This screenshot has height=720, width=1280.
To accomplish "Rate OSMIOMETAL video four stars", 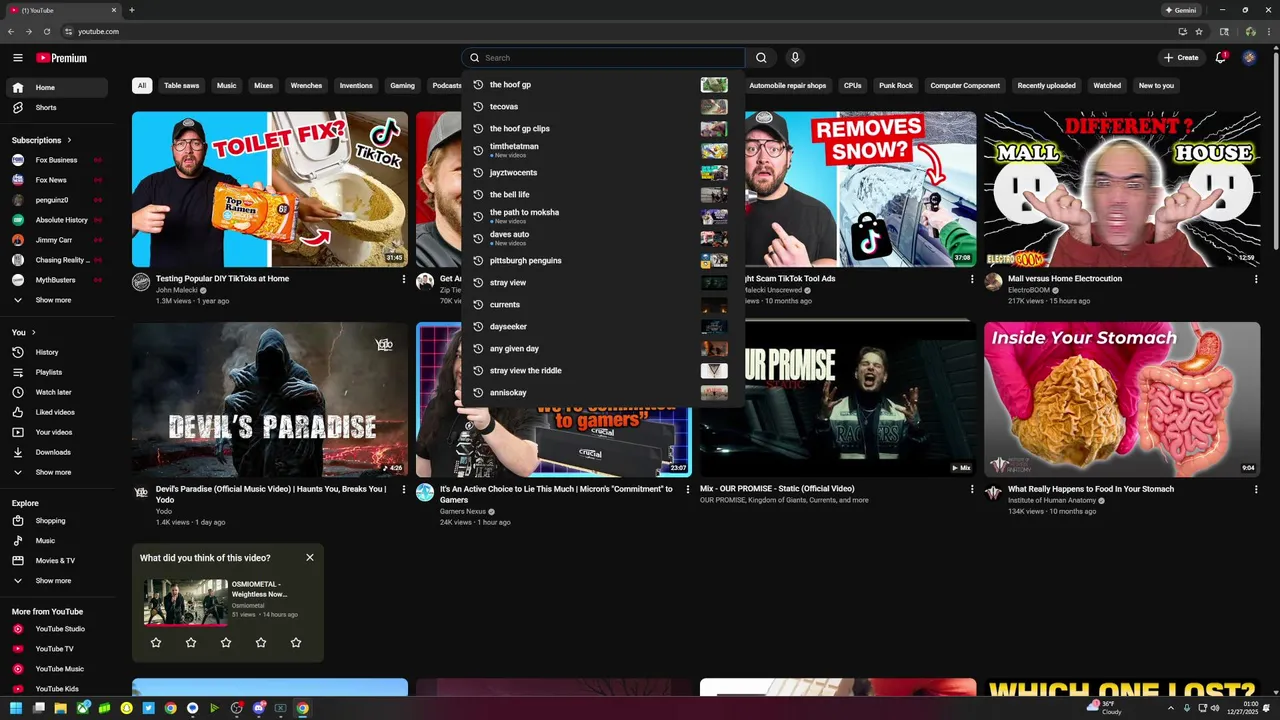I will tap(261, 643).
